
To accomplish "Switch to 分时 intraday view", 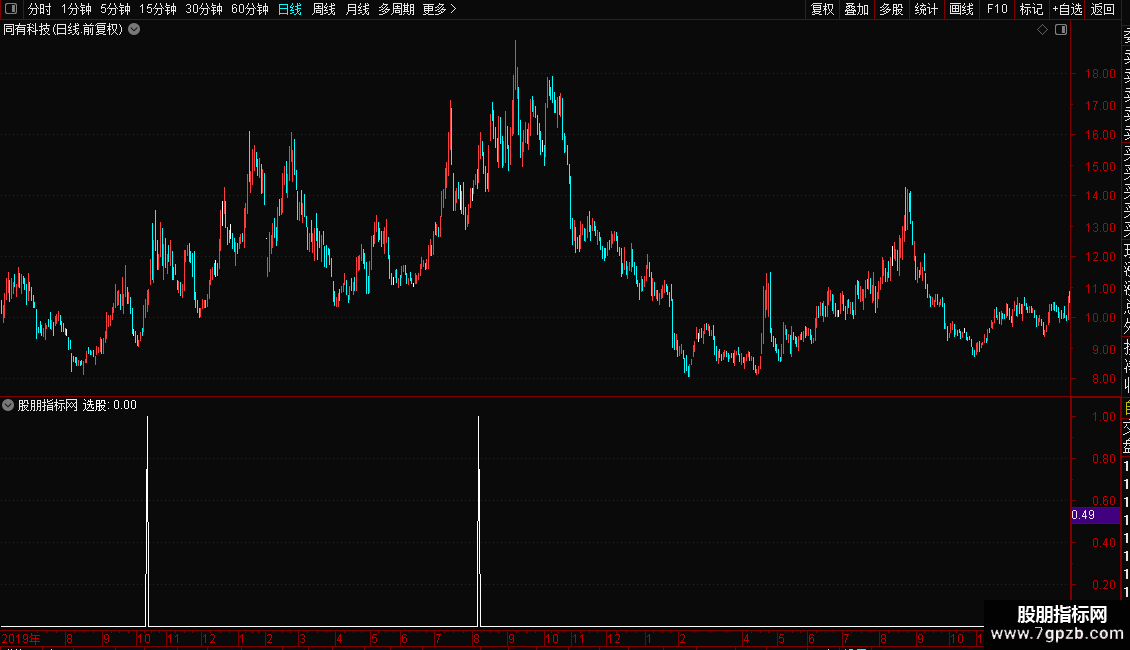I will 40,9.
